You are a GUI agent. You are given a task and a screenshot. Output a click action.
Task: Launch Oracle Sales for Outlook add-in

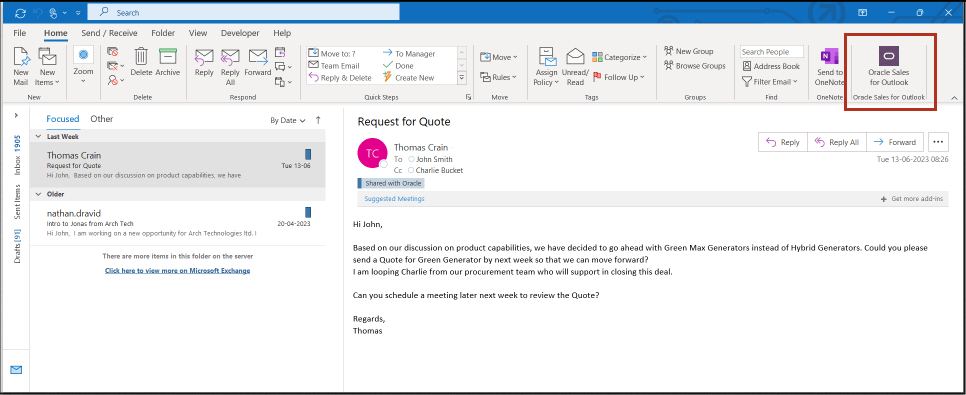coord(888,67)
